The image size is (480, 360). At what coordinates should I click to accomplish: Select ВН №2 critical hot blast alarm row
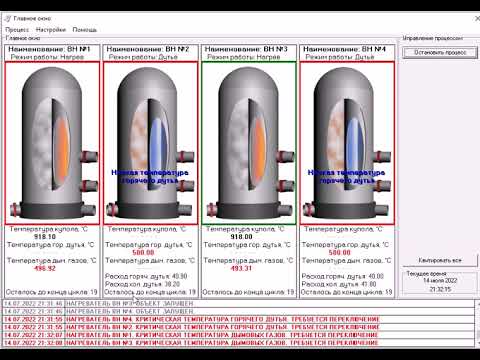(238, 327)
